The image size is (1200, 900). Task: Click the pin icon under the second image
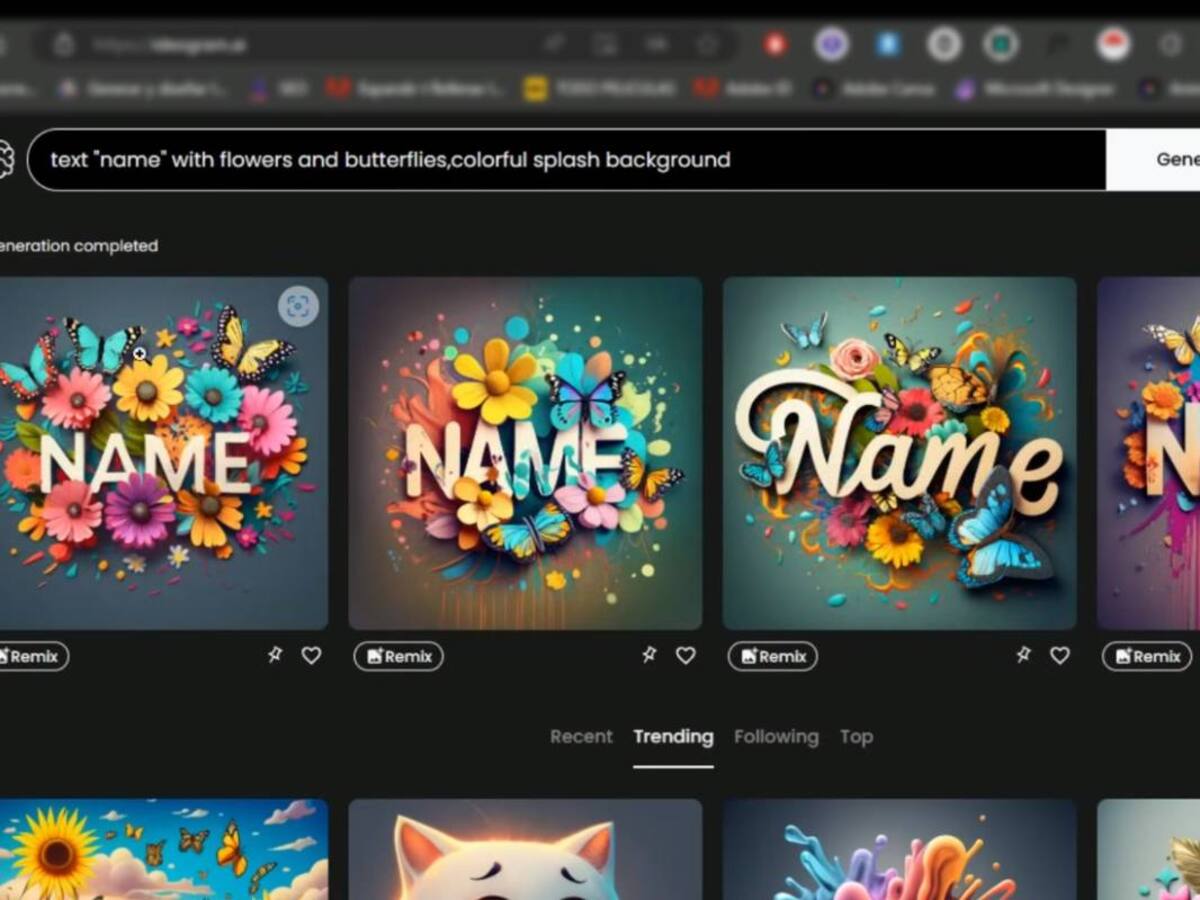click(649, 655)
